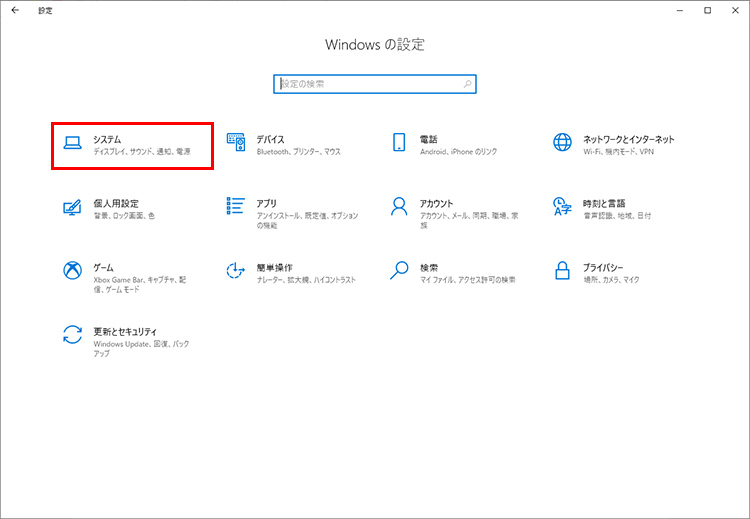Open the Devices keyboard icon

pyautogui.click(x=236, y=143)
